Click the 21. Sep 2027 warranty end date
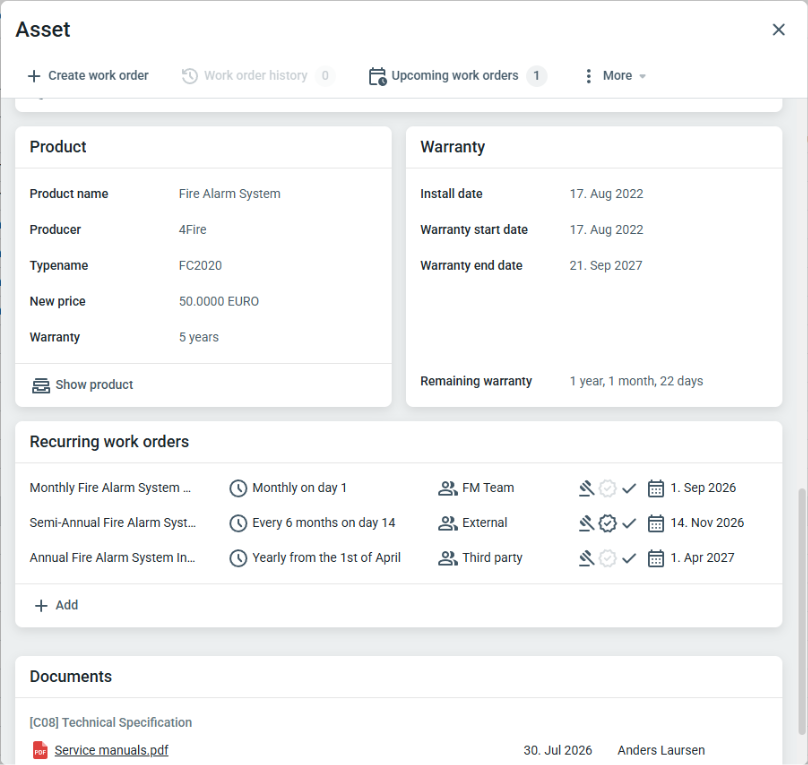The image size is (808, 765). 606,266
